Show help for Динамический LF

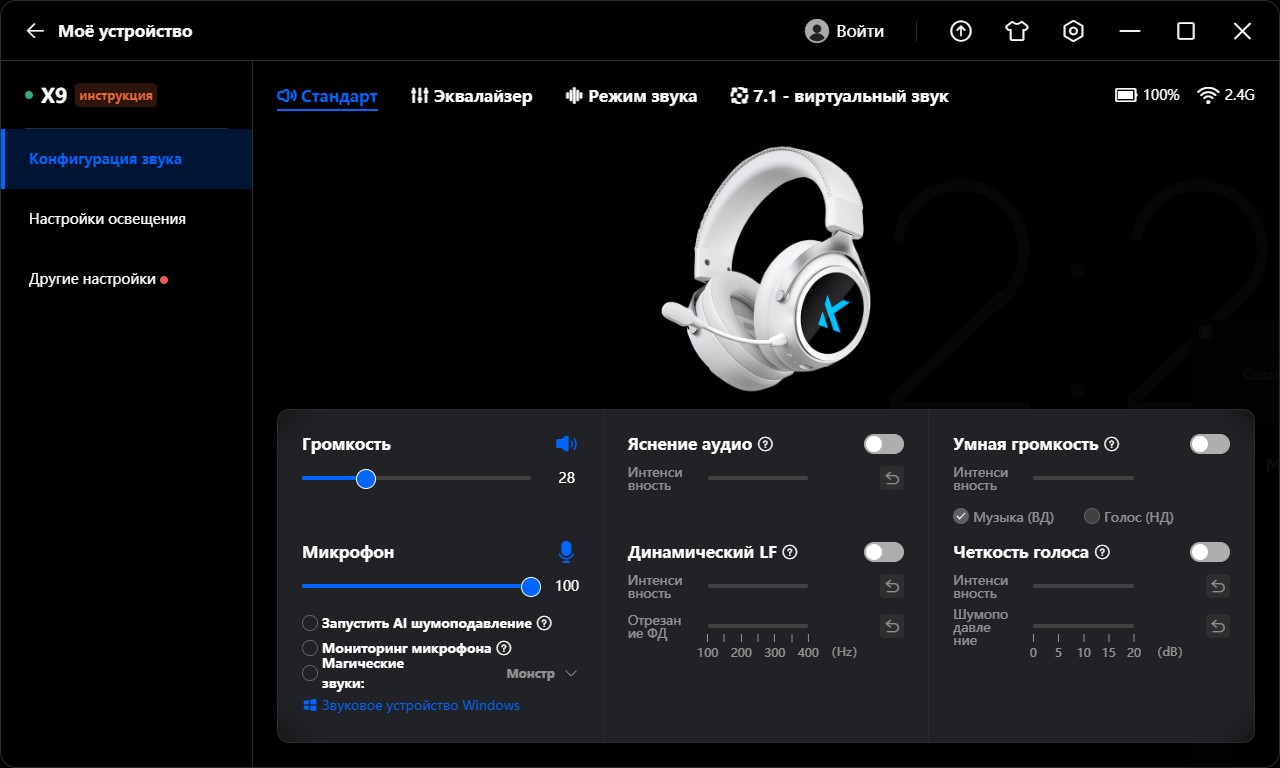[x=790, y=552]
